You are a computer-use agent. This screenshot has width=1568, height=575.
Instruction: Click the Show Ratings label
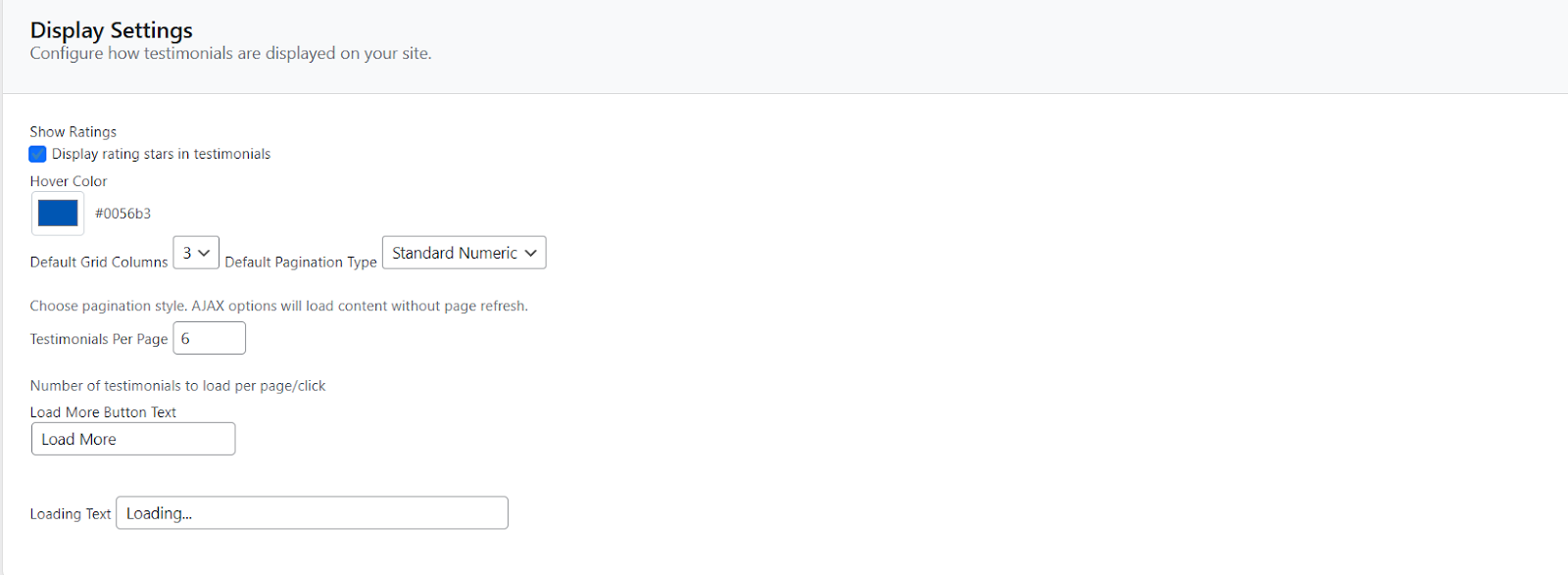pyautogui.click(x=73, y=131)
